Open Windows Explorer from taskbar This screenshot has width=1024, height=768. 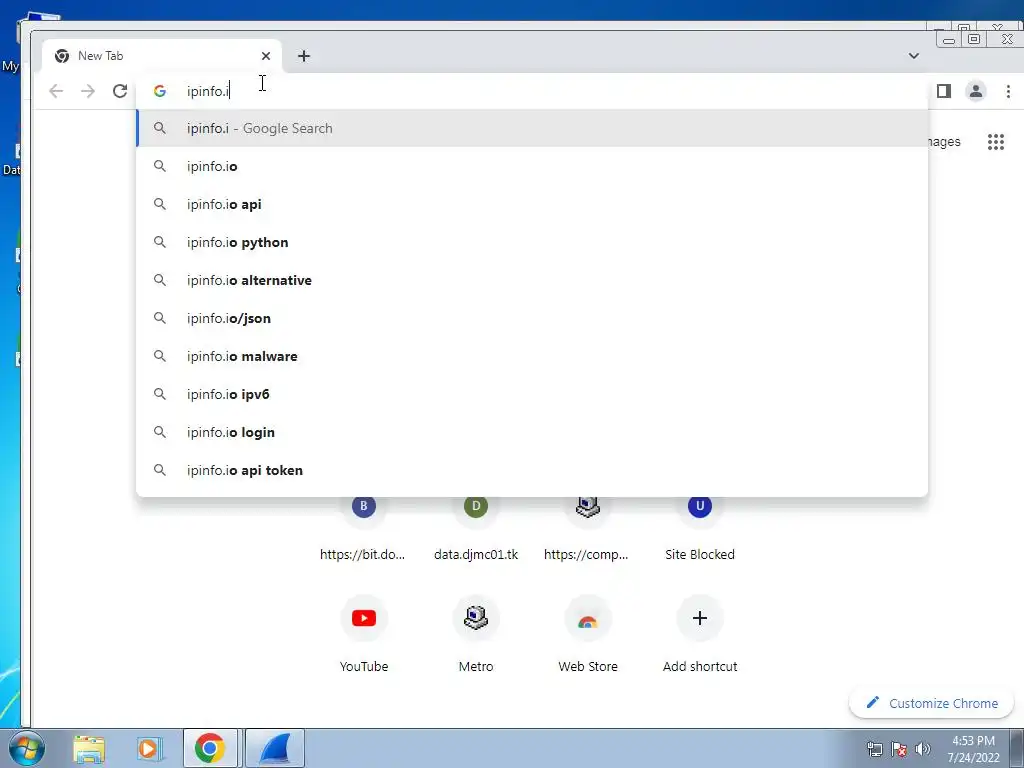tap(89, 748)
